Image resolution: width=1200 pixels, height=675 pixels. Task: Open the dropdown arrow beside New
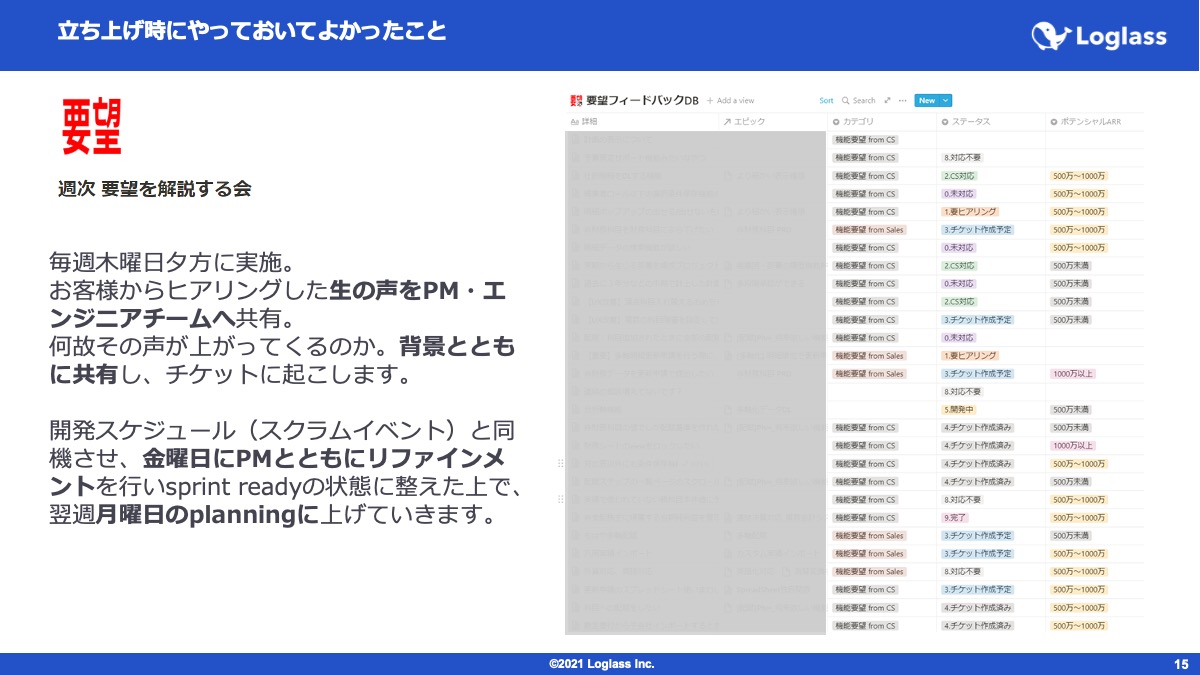(x=946, y=101)
